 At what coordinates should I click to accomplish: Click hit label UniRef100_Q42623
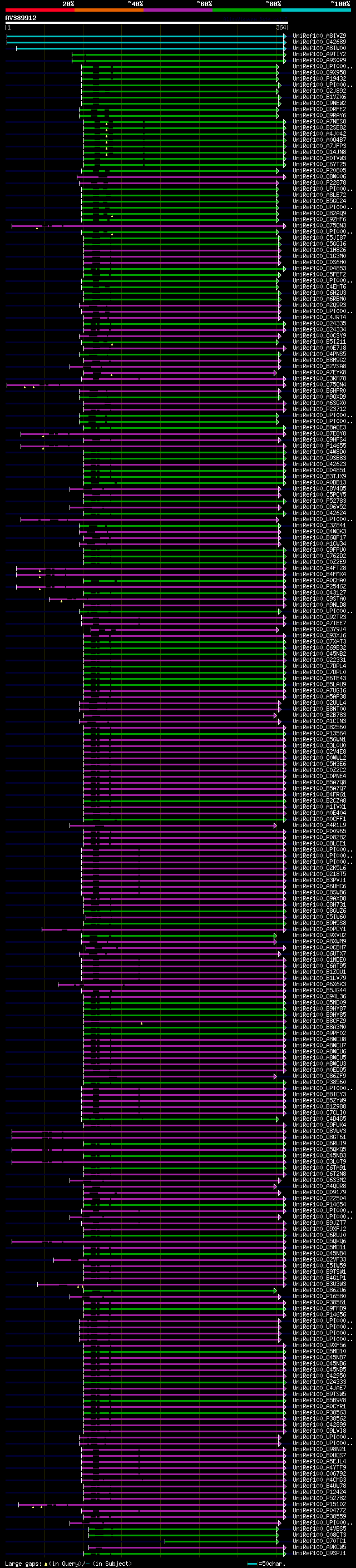click(319, 464)
